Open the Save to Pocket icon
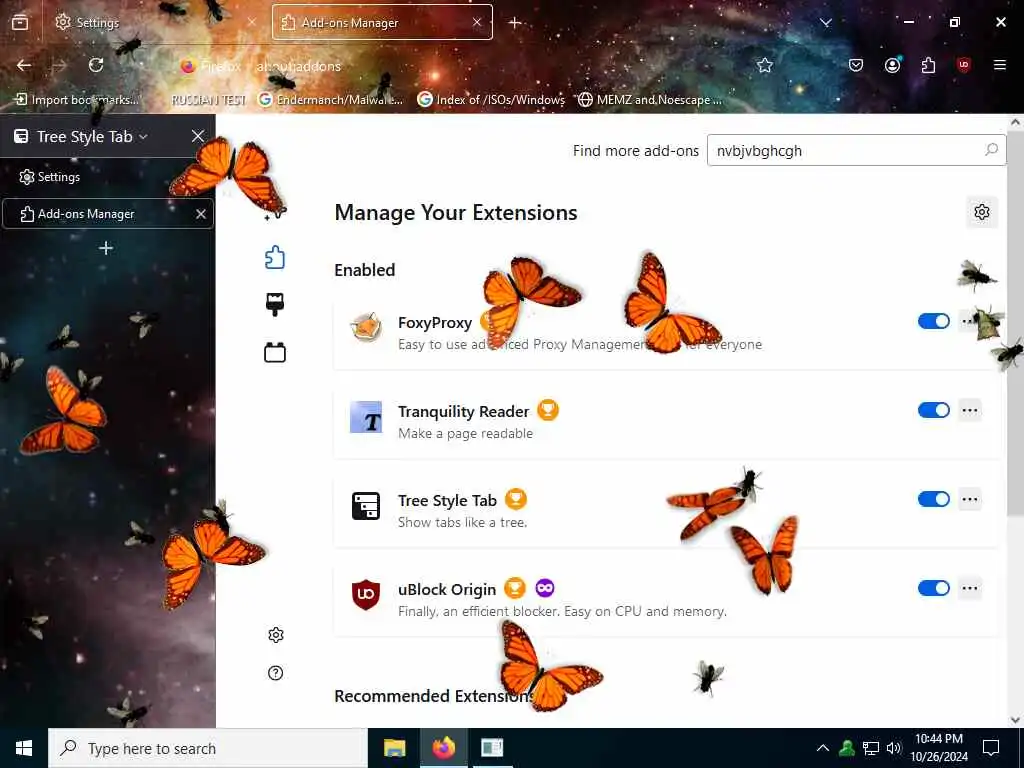Viewport: 1024px width, 768px height. point(856,65)
